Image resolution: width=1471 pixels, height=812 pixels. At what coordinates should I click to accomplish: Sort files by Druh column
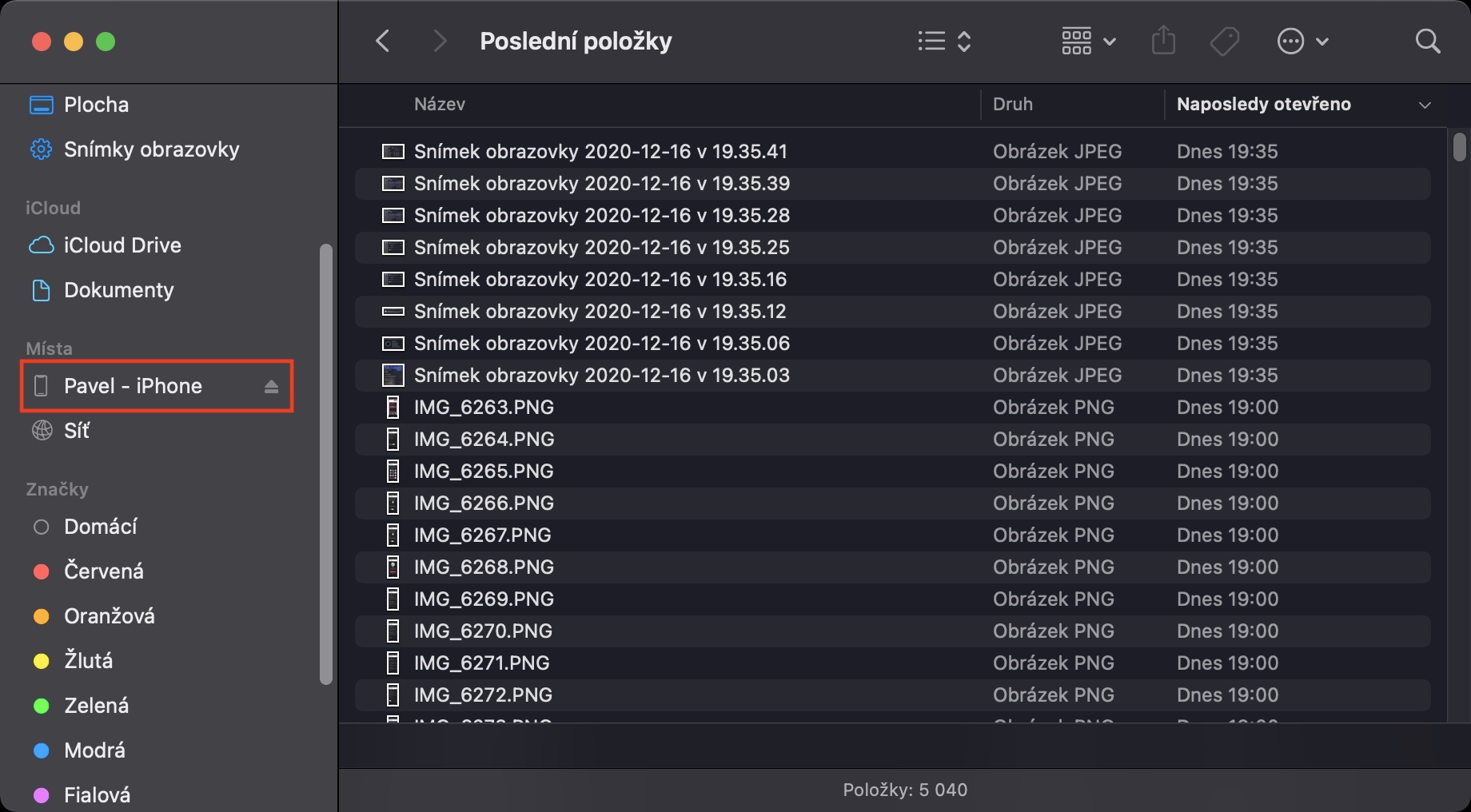click(x=1012, y=104)
